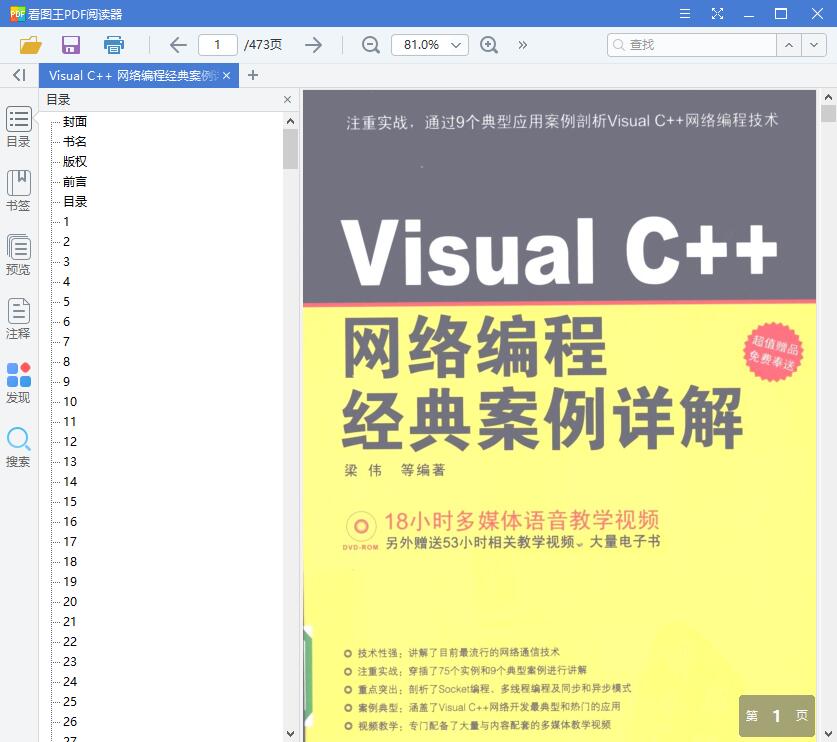Jump to outline entry 24

click(x=70, y=682)
